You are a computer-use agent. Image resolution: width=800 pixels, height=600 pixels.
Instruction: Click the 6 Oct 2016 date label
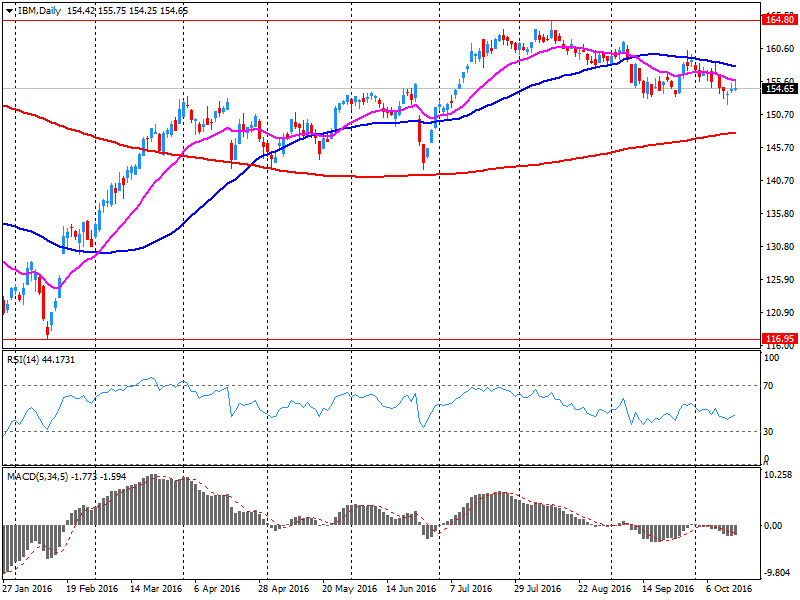click(x=729, y=588)
